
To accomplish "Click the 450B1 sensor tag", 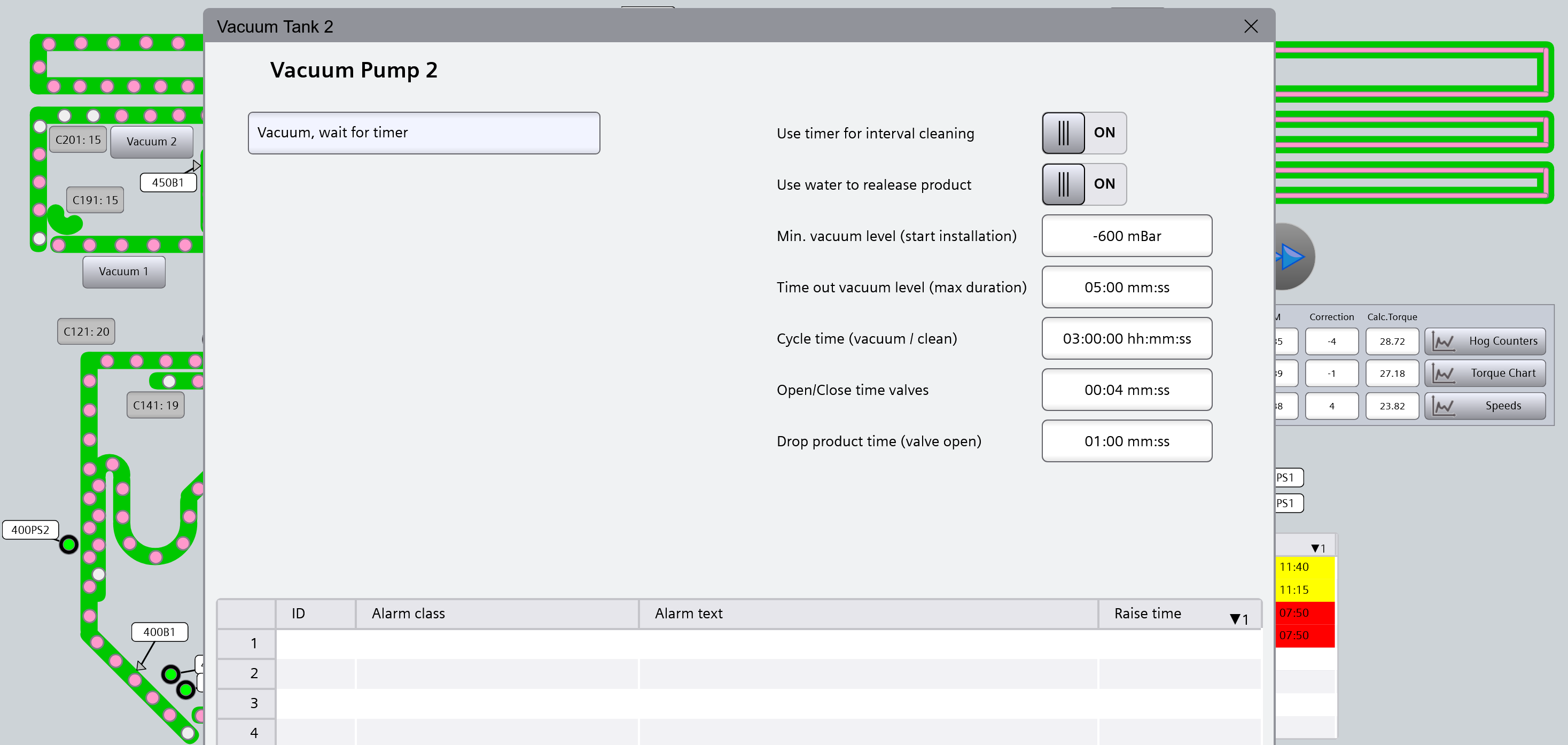I will coord(168,182).
